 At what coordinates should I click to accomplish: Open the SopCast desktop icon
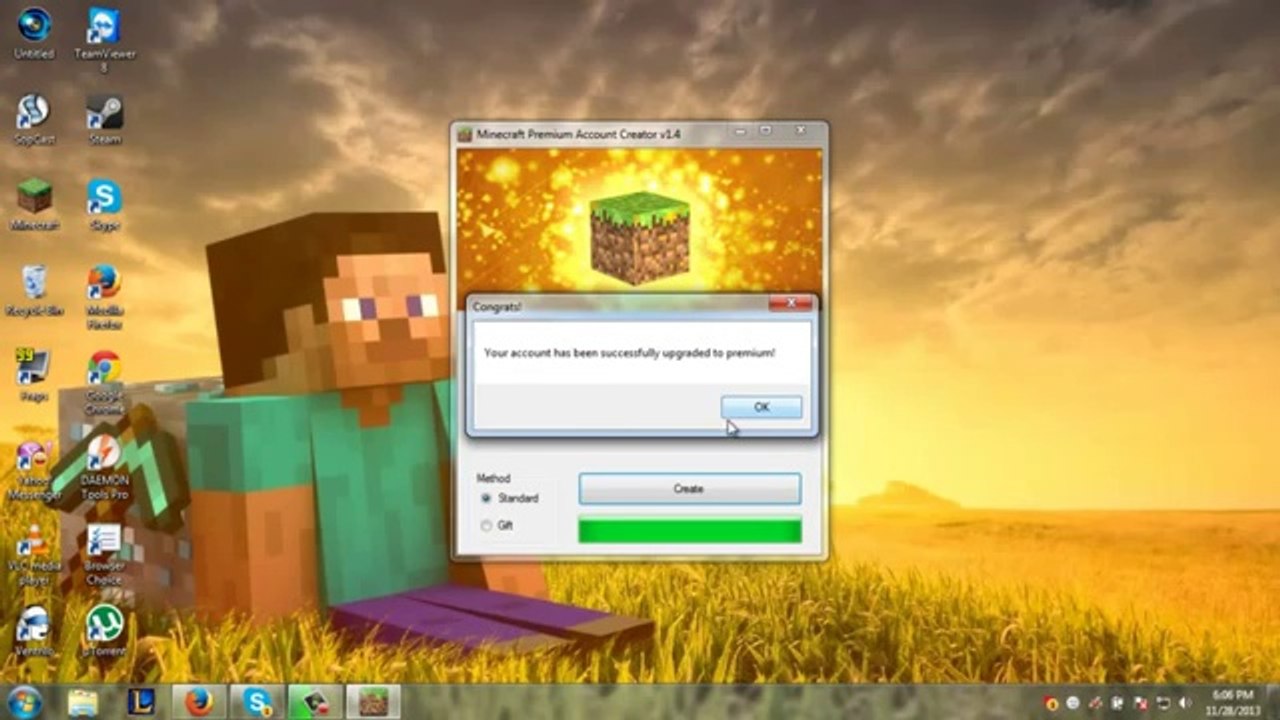pyautogui.click(x=34, y=119)
